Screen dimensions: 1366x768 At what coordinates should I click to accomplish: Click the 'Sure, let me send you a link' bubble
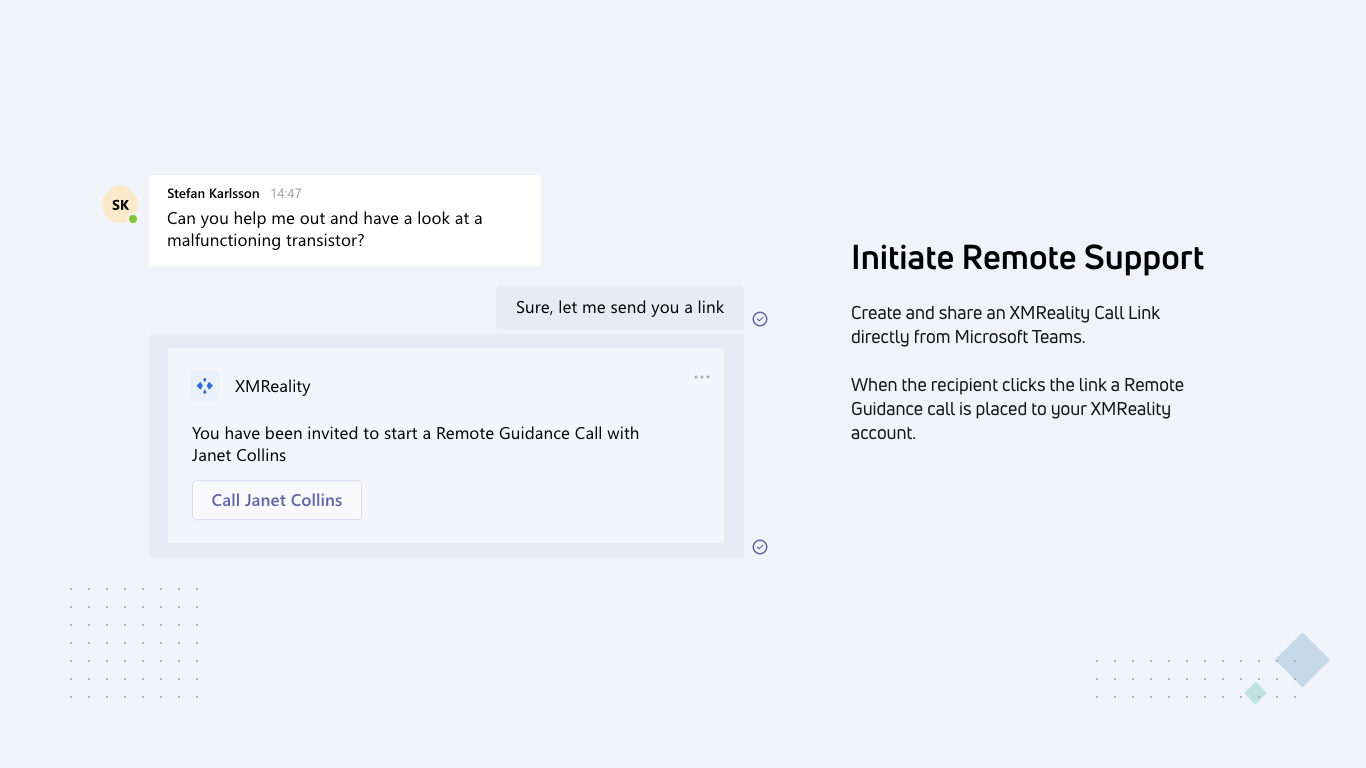point(620,308)
